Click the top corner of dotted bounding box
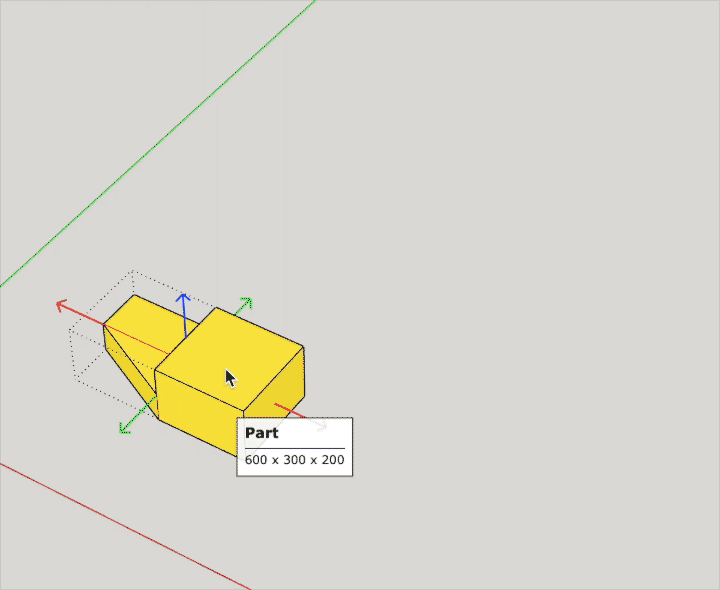Viewport: 720px width, 590px height. point(133,271)
